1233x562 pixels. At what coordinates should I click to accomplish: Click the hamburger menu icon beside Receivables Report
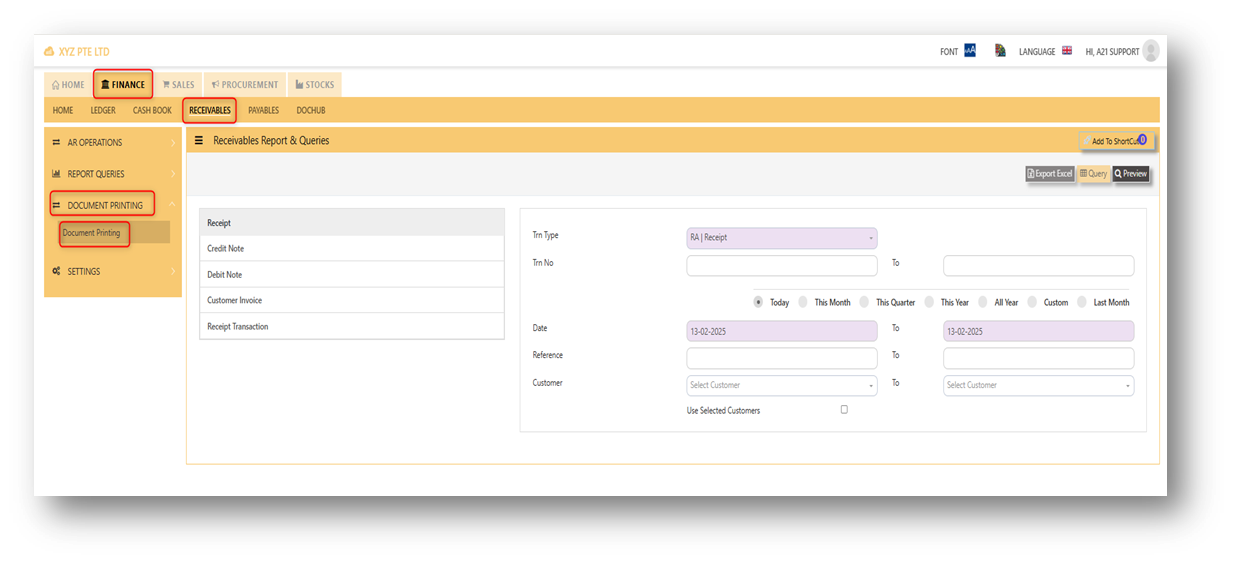click(x=199, y=141)
